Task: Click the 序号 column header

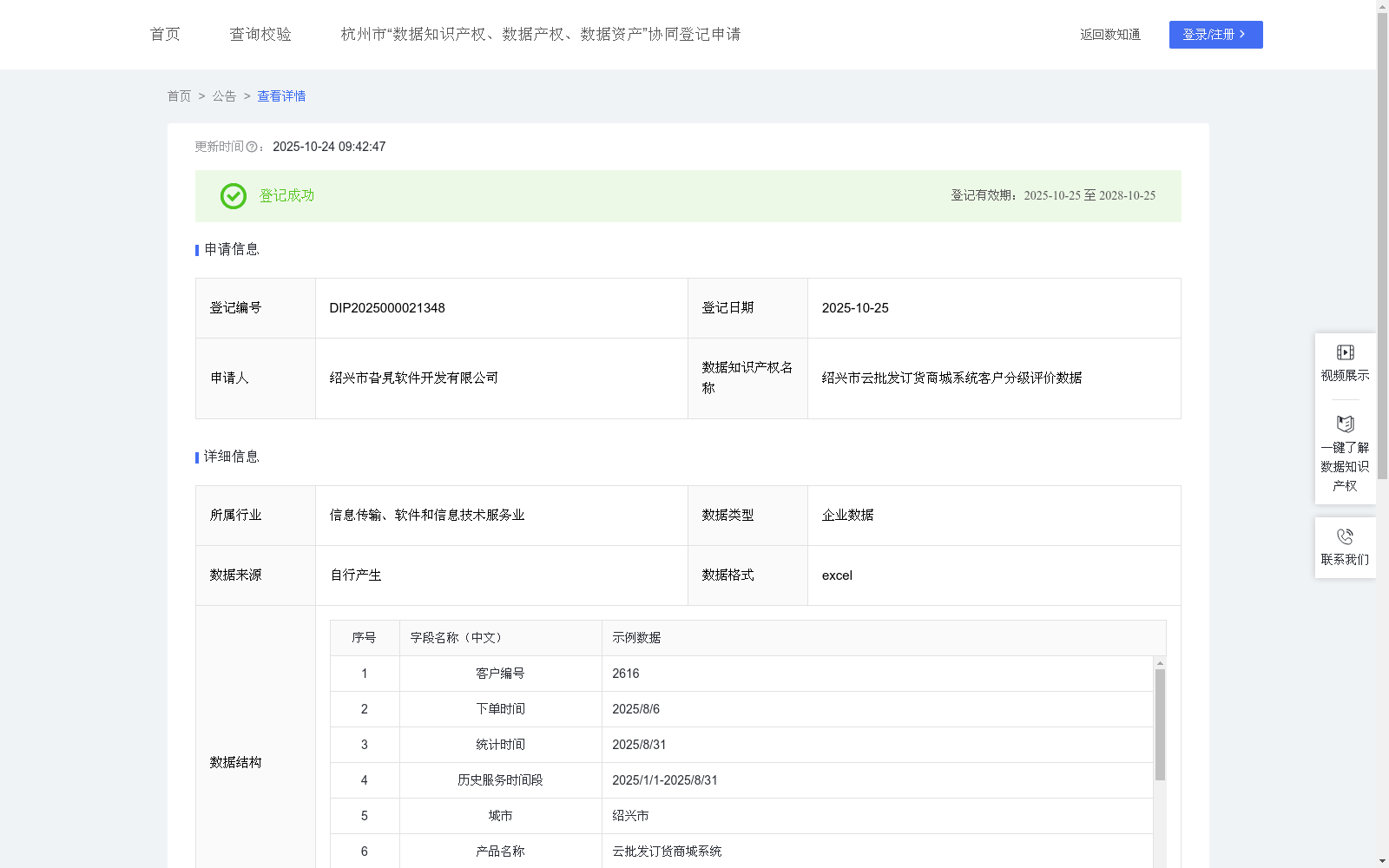Action: click(364, 638)
